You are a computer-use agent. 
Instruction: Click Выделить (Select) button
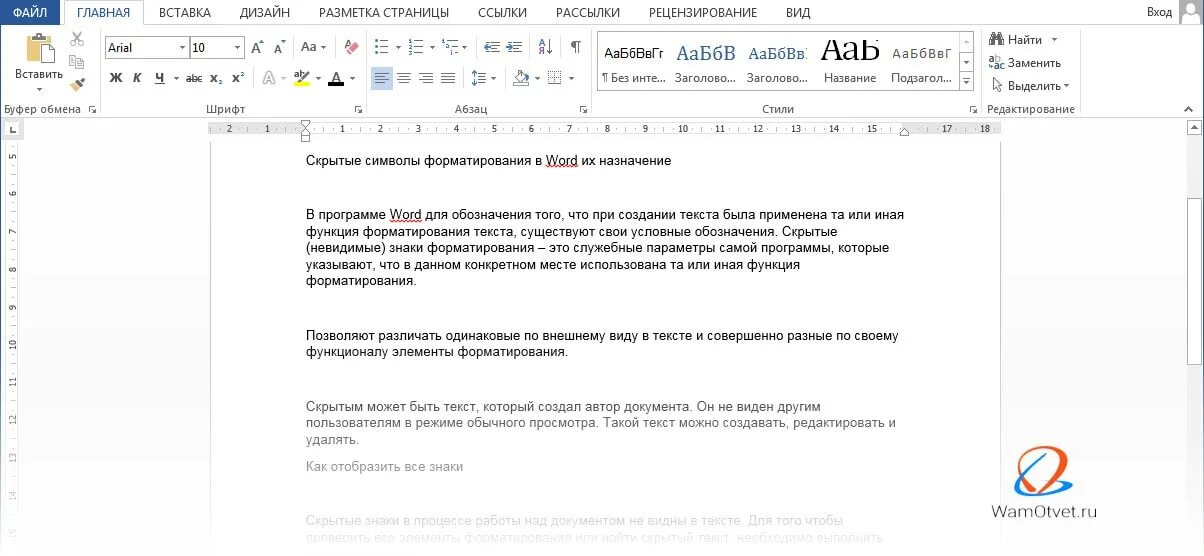(1029, 86)
